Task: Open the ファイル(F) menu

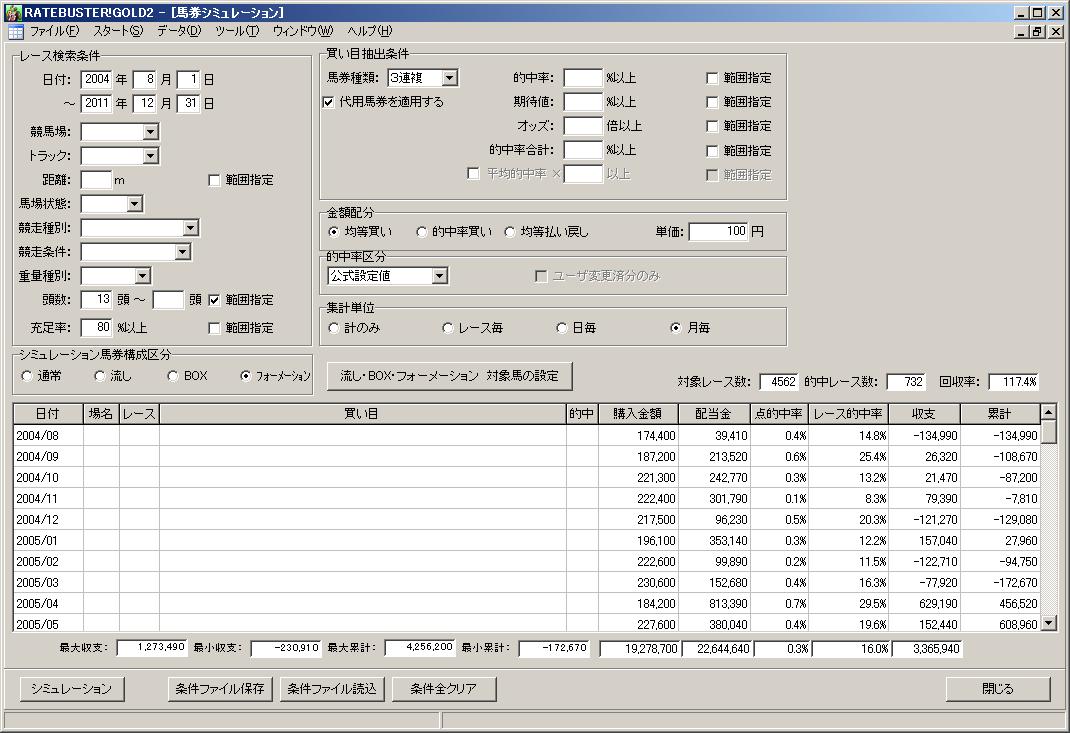Action: tap(54, 31)
